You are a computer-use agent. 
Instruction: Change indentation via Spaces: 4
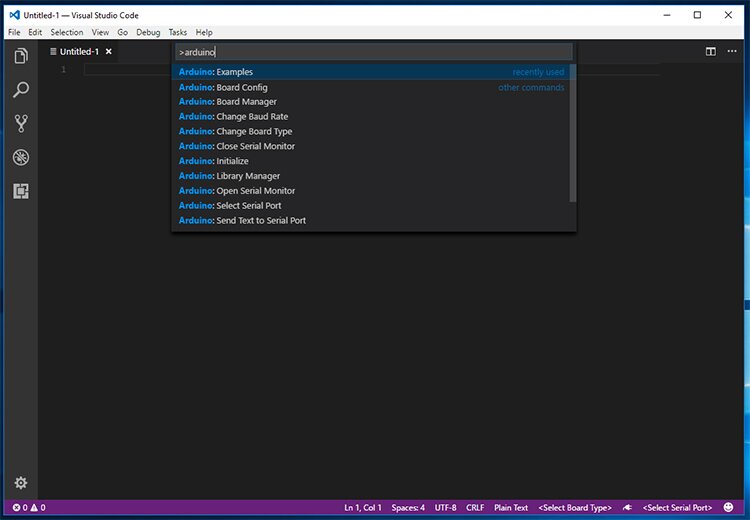pyautogui.click(x=408, y=508)
